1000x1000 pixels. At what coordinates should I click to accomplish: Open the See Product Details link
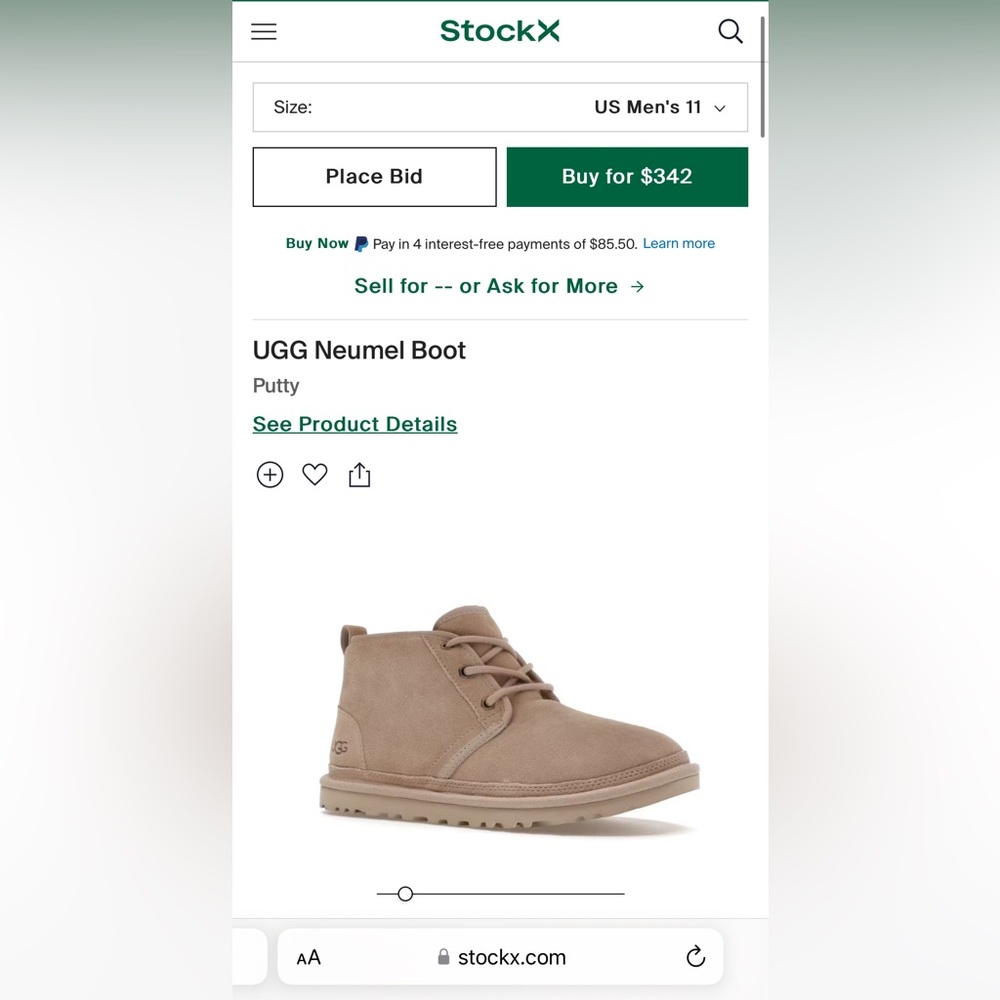(355, 424)
